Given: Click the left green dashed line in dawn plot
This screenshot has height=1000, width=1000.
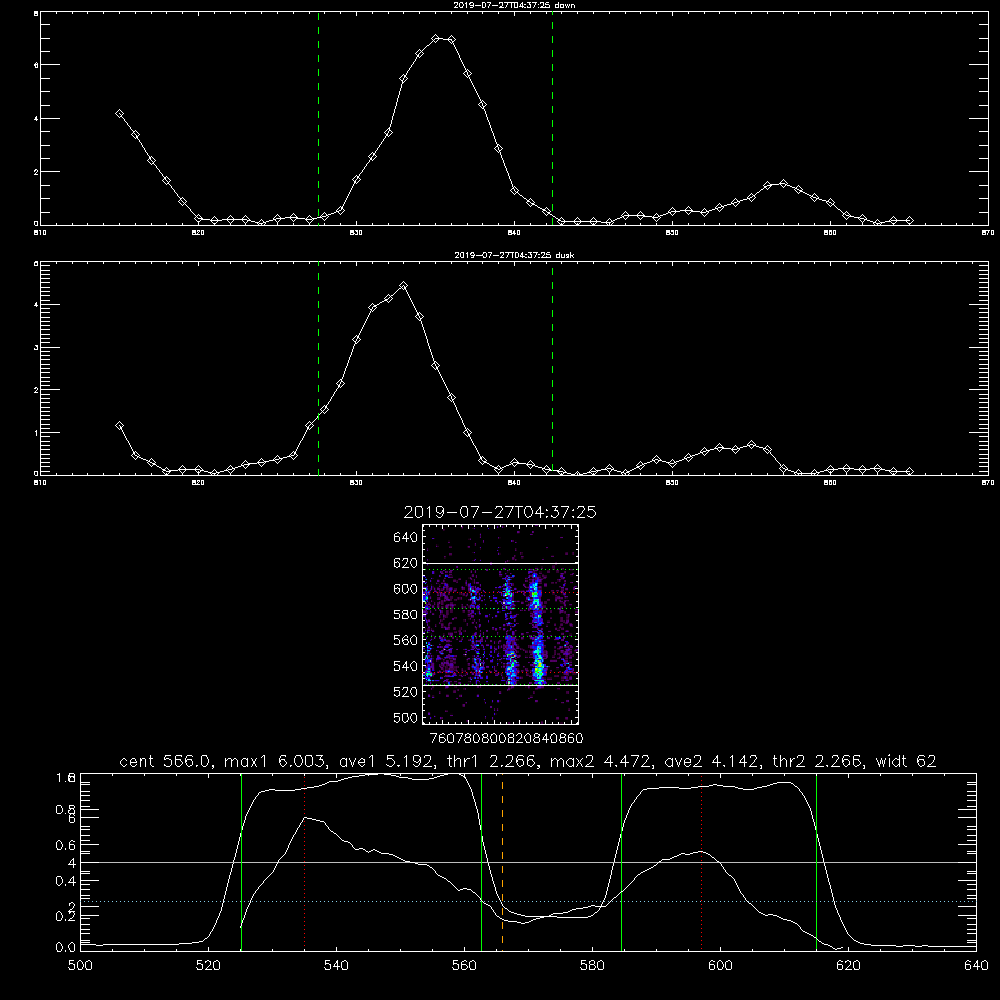Looking at the screenshot, I should pos(318,119).
